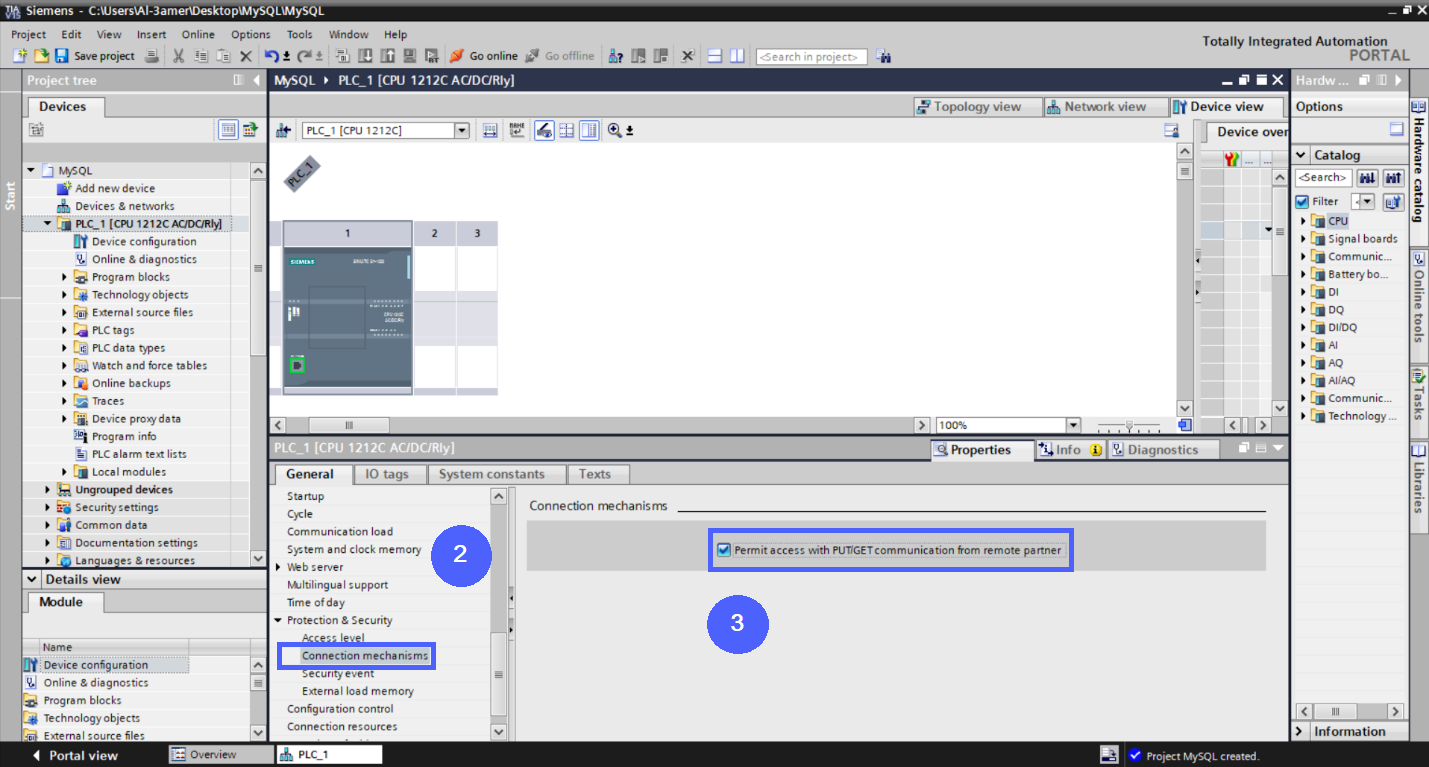Click the Search in project field
Image resolution: width=1429 pixels, height=767 pixels.
811,57
